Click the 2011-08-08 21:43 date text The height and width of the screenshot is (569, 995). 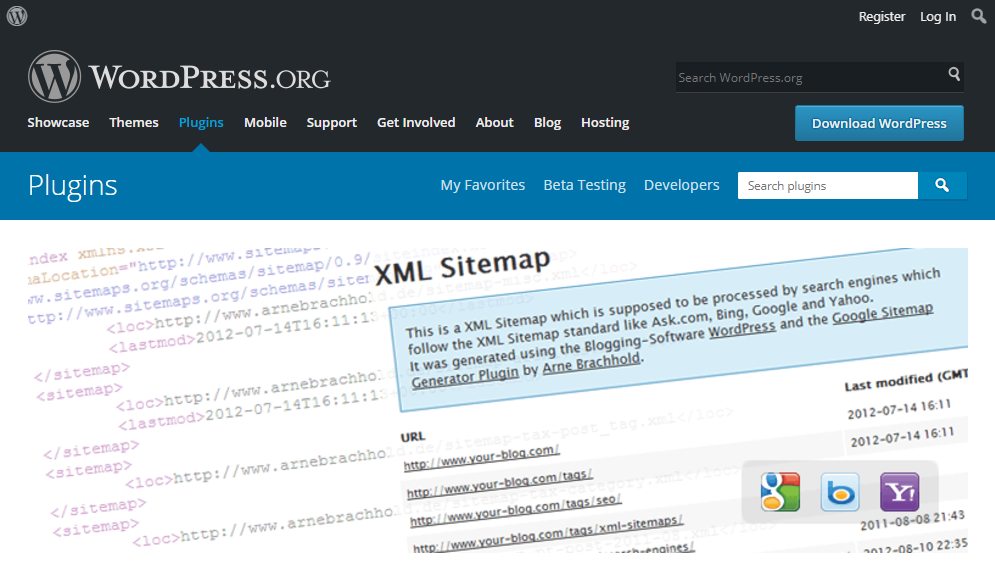pyautogui.click(x=913, y=520)
